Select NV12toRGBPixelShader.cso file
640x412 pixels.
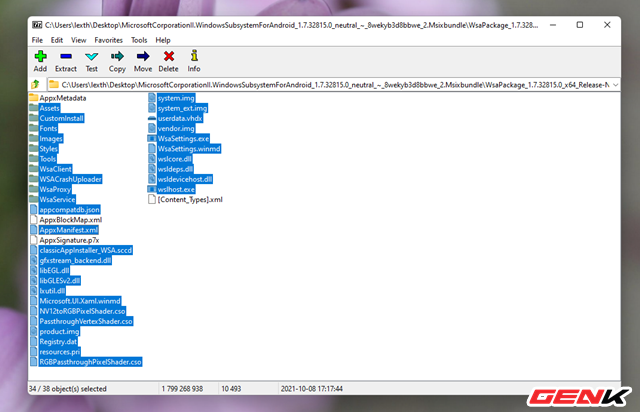78,311
